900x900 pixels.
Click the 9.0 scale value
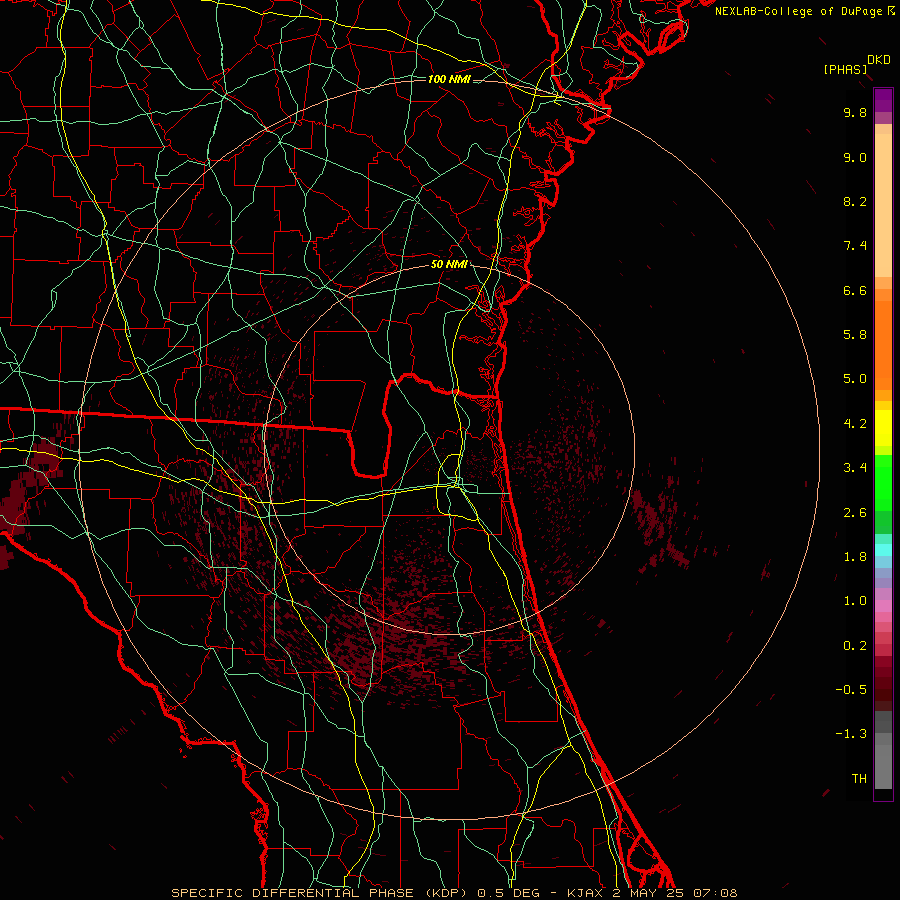click(x=855, y=157)
